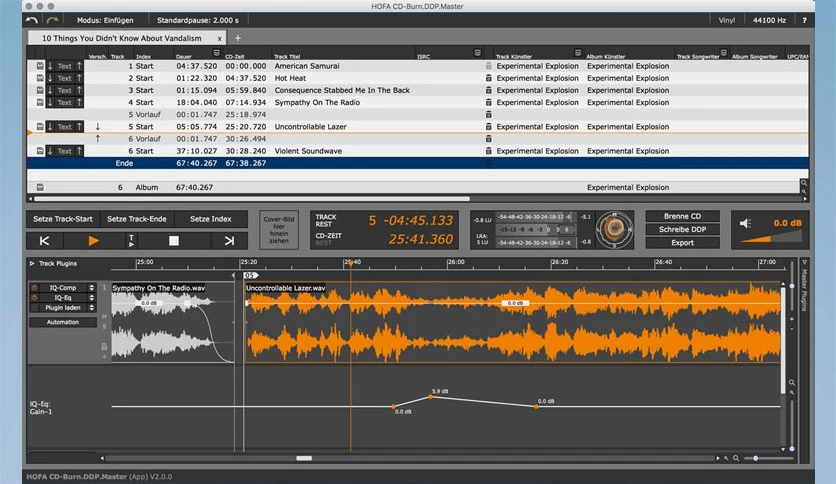
Task: Toggle IQ-Comp plugin power button
Action: pyautogui.click(x=34, y=288)
